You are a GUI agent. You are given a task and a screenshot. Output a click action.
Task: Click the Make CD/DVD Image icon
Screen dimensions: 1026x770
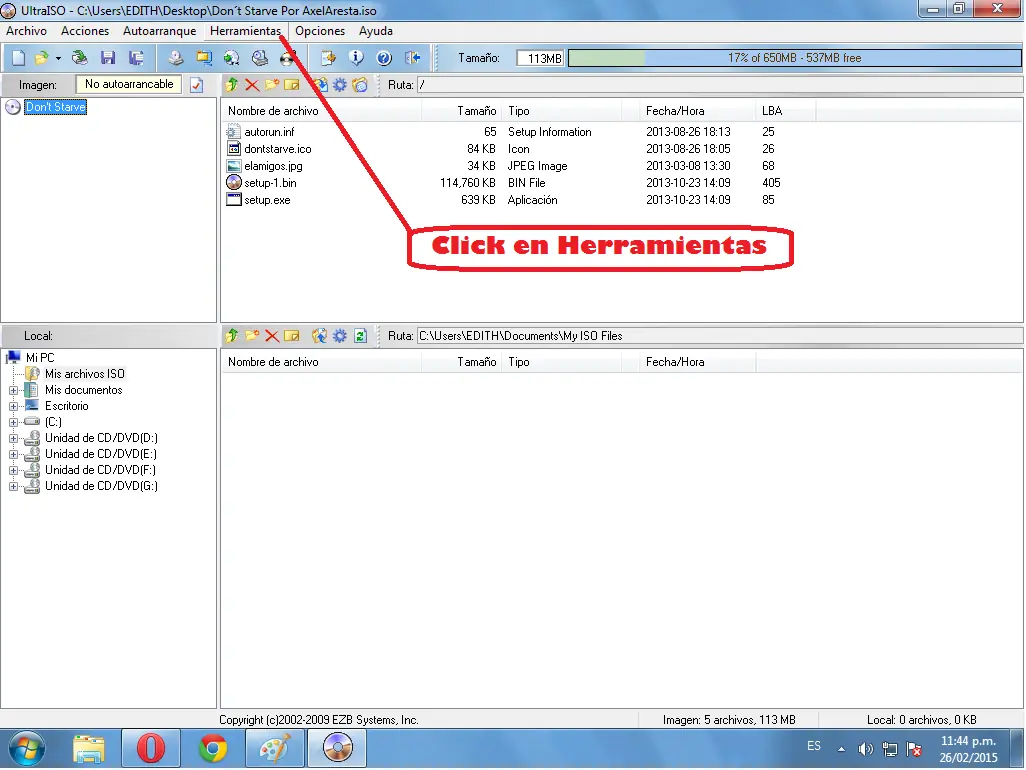175,58
